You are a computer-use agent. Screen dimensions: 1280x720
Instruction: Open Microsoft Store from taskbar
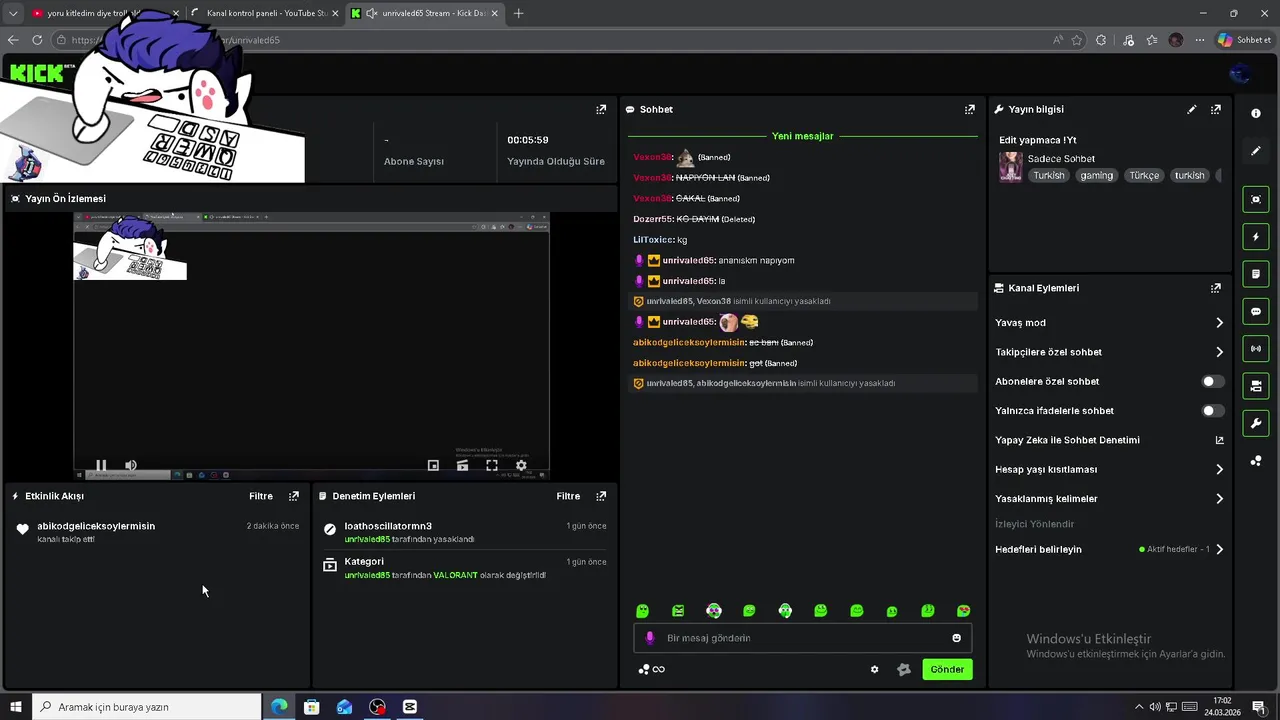click(x=312, y=707)
